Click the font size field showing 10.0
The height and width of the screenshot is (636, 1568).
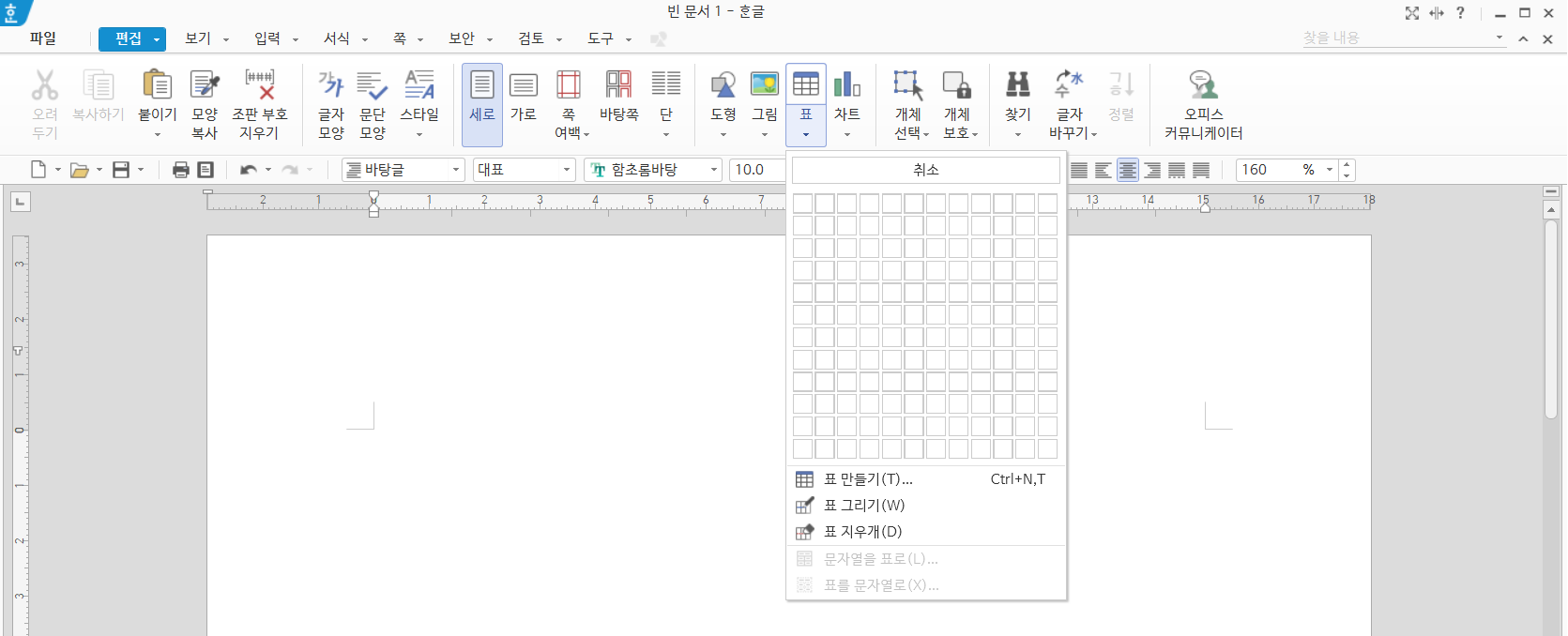(x=755, y=170)
